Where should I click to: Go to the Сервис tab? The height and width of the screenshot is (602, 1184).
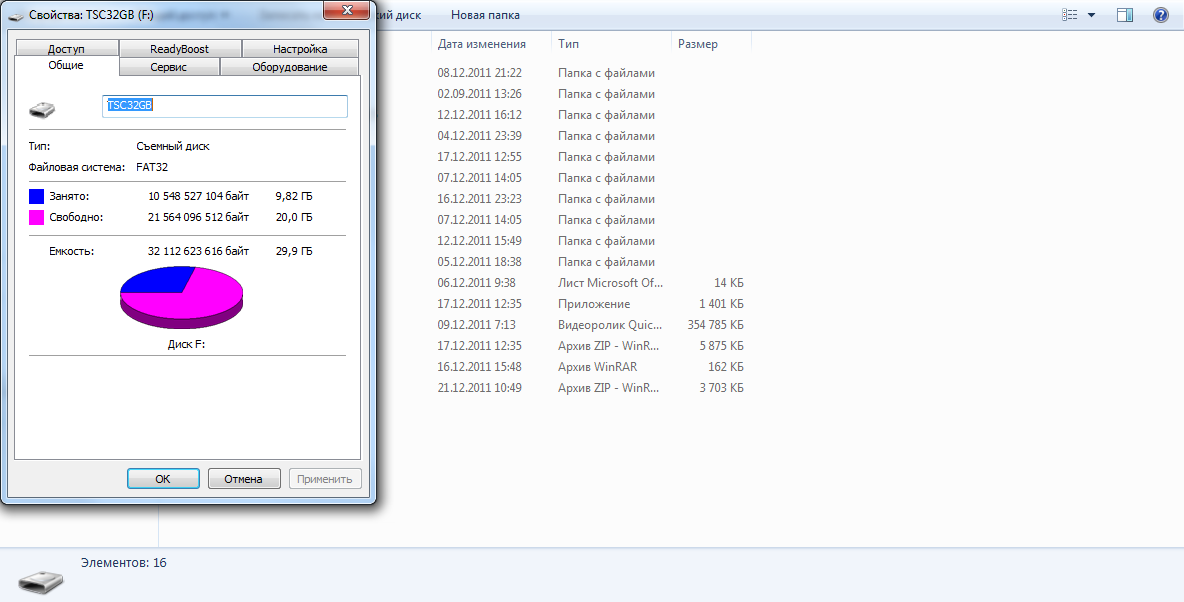[x=168, y=67]
